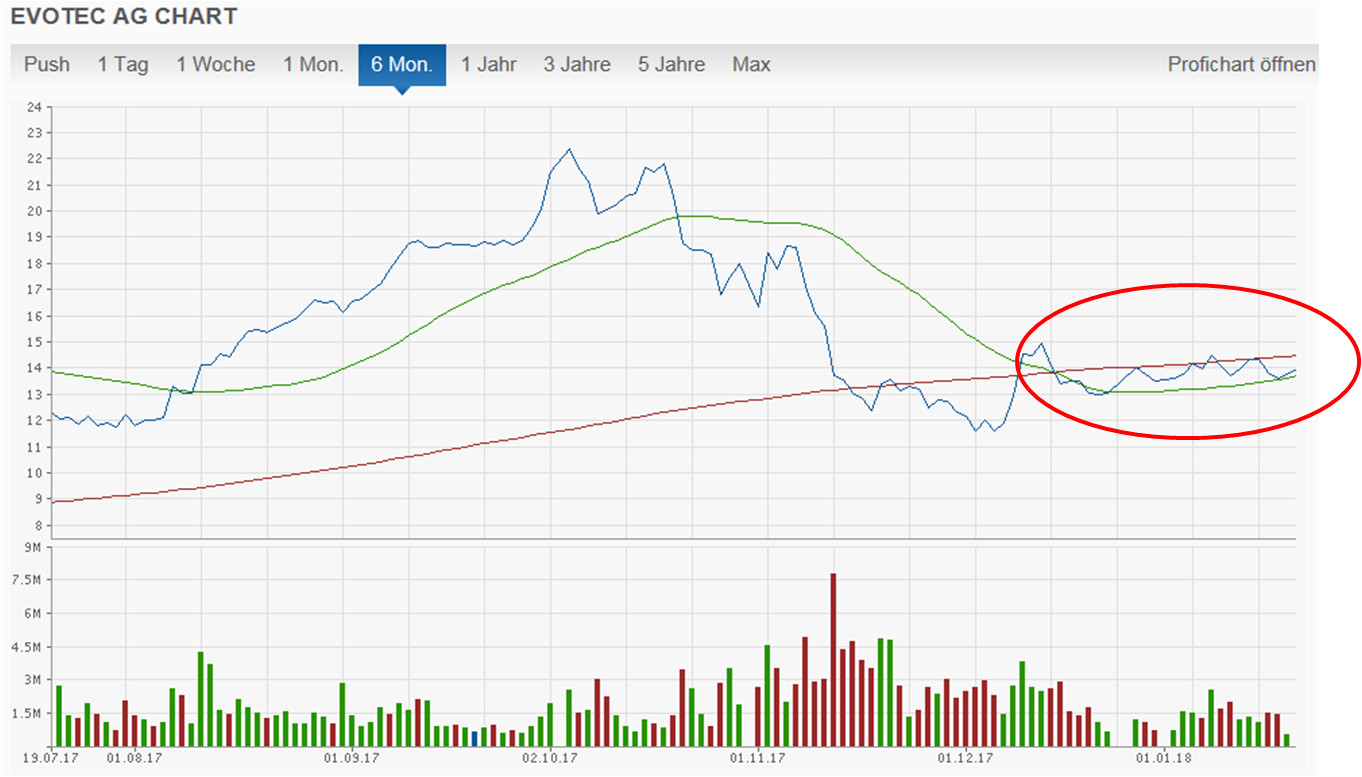Click the 3M volume axis label

[x=32, y=681]
